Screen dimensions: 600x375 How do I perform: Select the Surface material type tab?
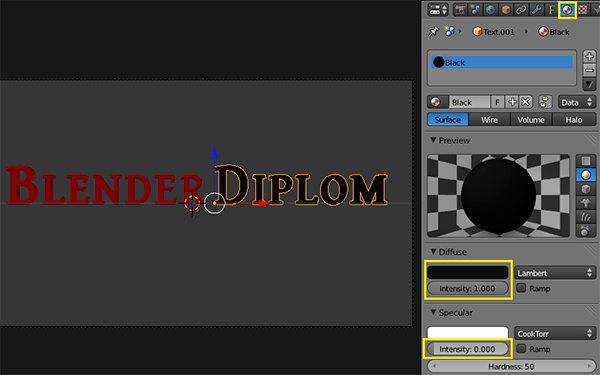pos(448,120)
